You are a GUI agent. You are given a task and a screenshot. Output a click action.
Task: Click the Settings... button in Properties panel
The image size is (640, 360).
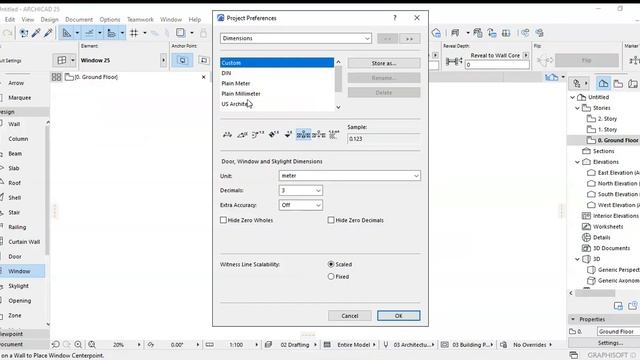[x=610, y=343]
